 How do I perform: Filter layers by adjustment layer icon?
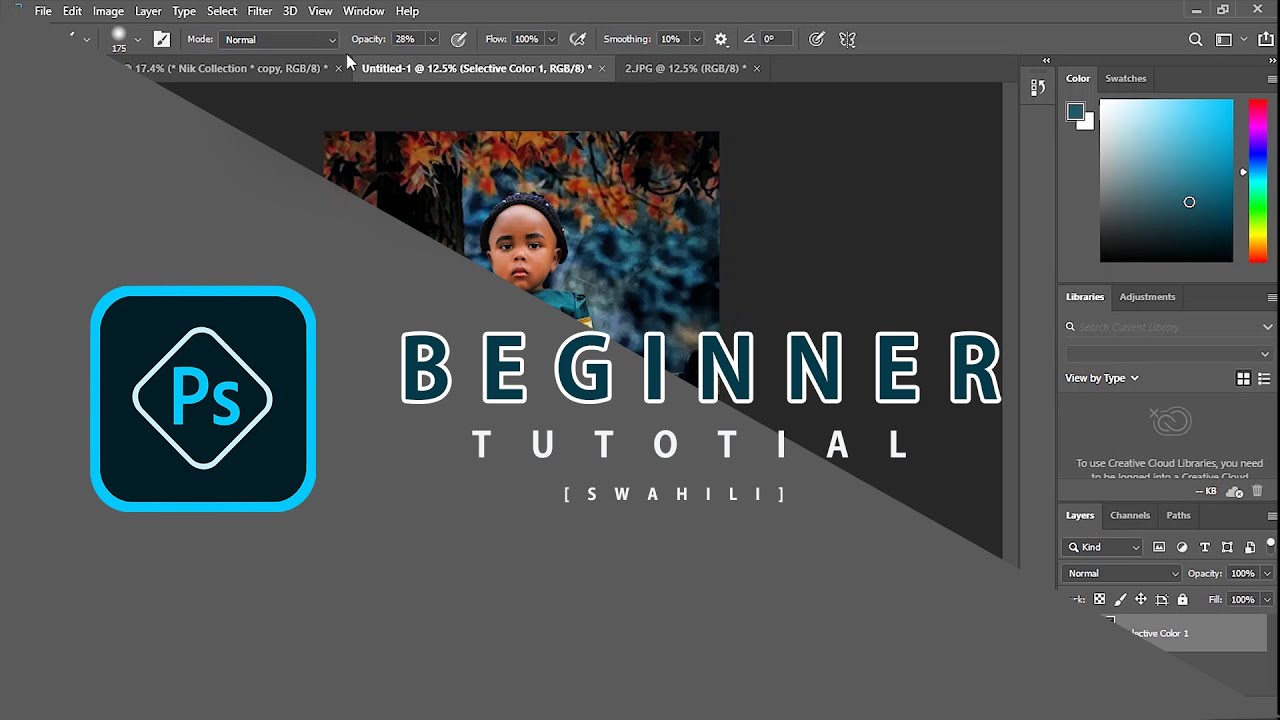click(x=1182, y=547)
